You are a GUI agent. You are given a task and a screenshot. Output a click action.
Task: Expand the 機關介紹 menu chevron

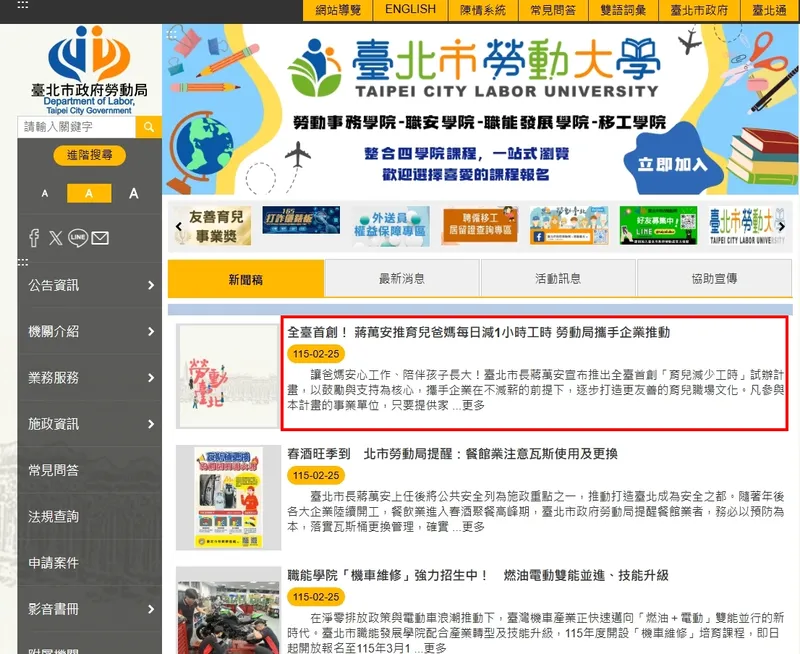pyautogui.click(x=151, y=332)
